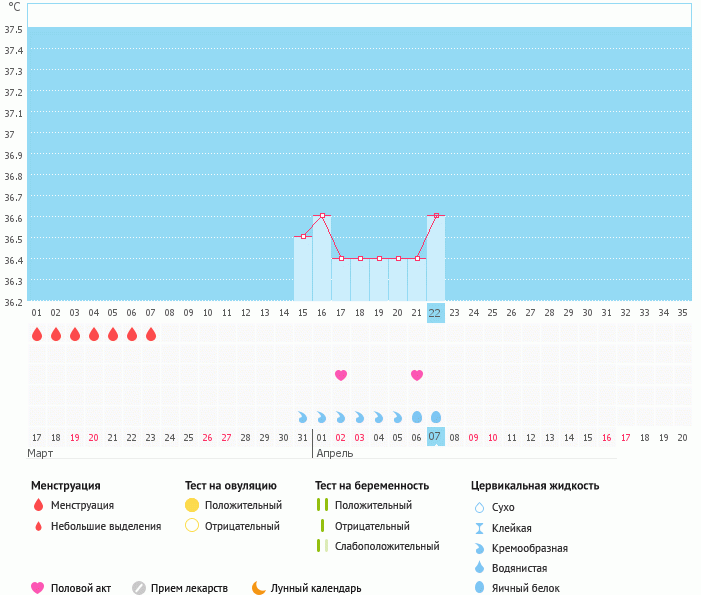Click the menstruation drop on cycle day 07

pos(151,334)
